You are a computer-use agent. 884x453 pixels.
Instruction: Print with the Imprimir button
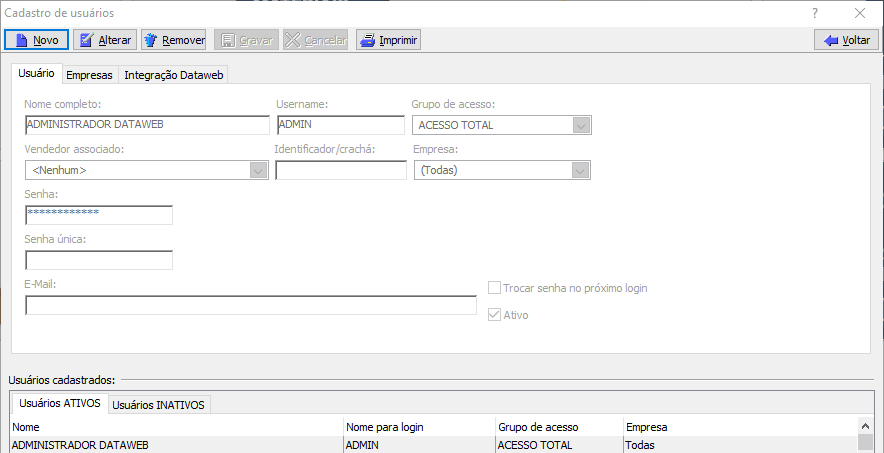pyautogui.click(x=388, y=40)
